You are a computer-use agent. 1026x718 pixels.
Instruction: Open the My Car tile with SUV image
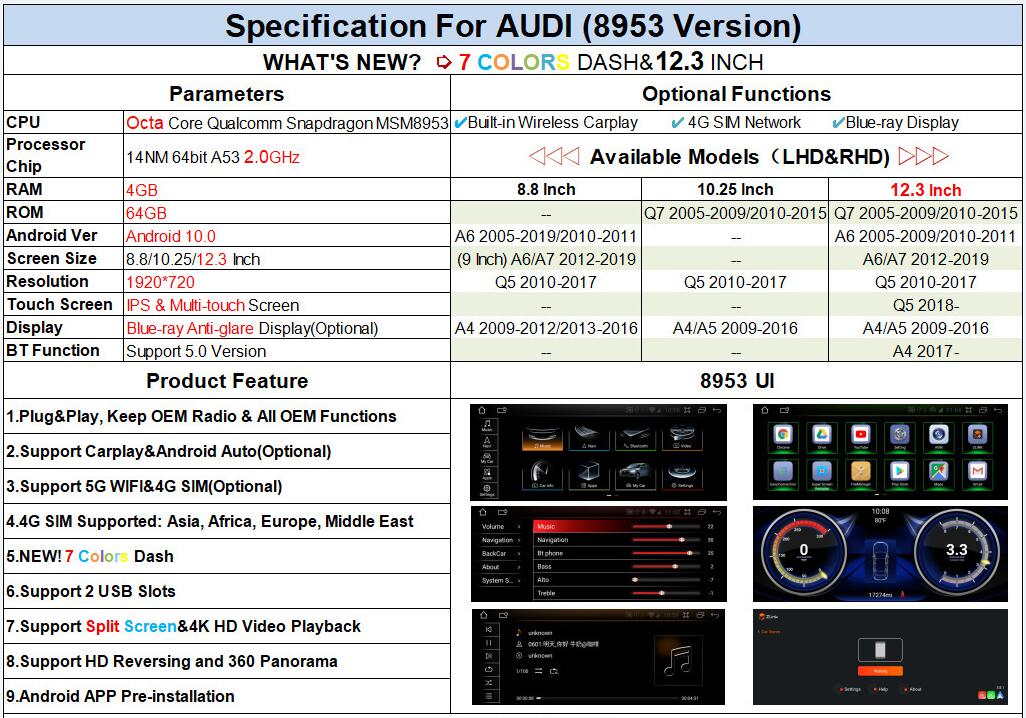(635, 475)
